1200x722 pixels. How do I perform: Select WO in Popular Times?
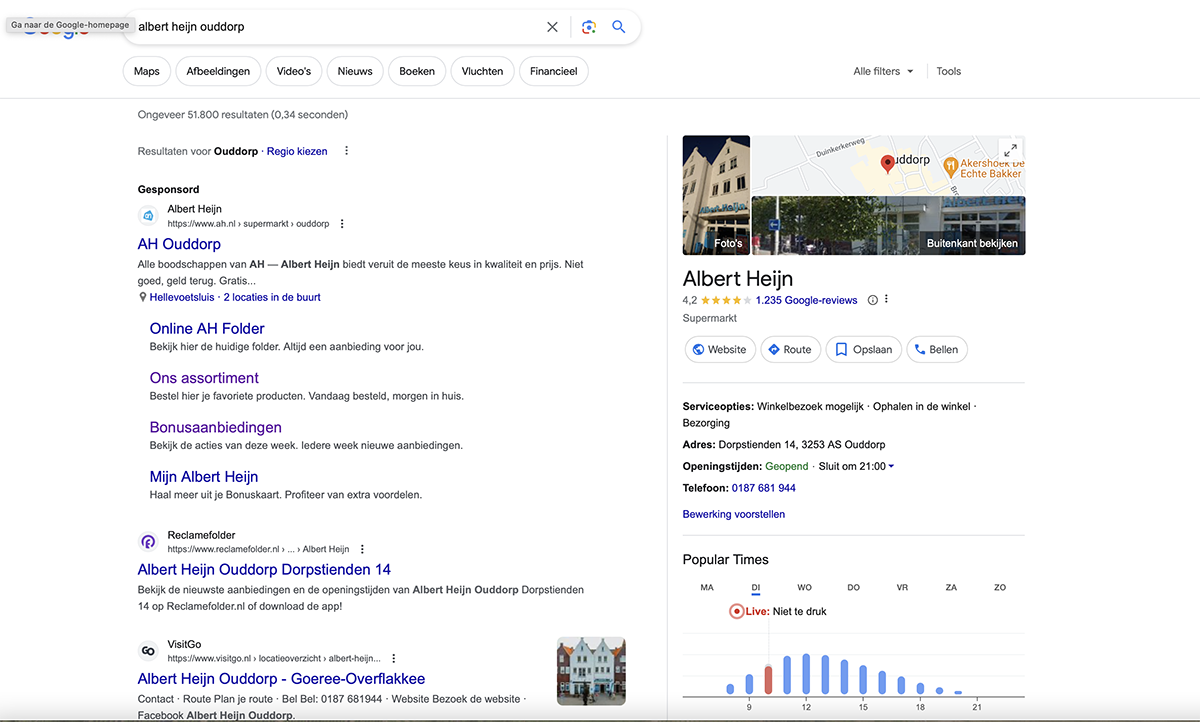(x=804, y=587)
